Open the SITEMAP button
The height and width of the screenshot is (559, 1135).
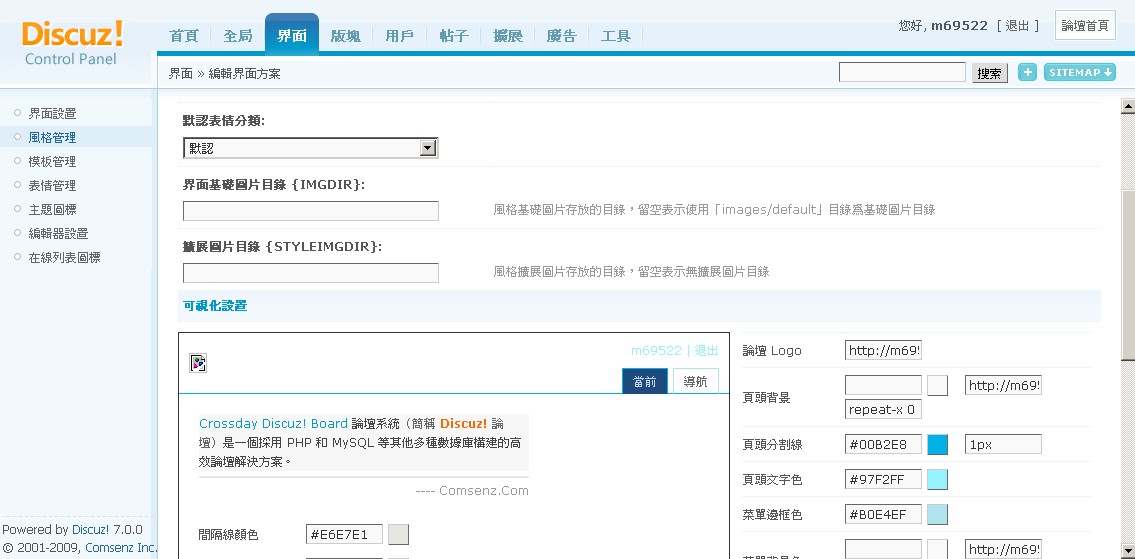pos(1079,72)
